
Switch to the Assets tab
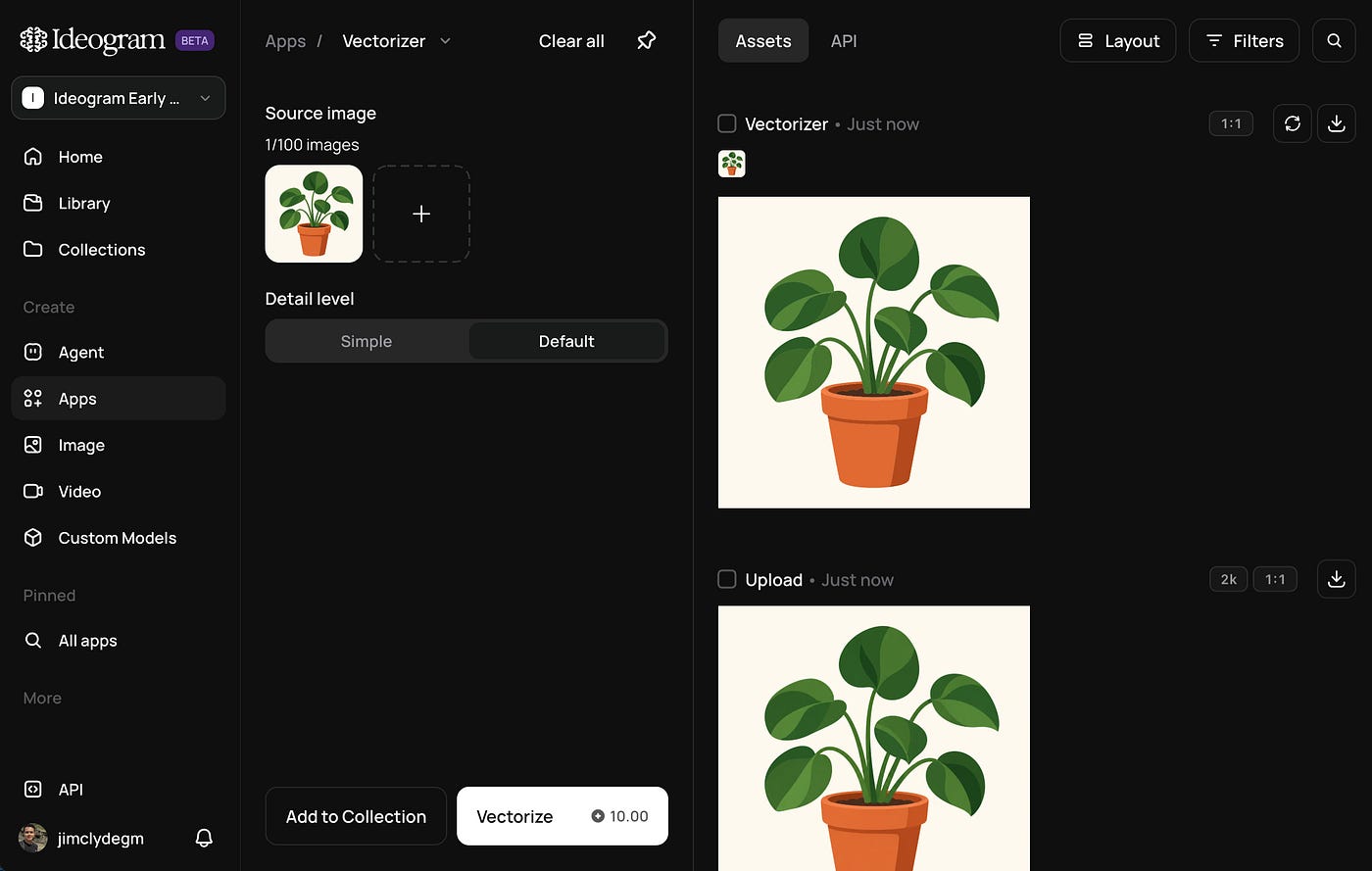click(763, 40)
